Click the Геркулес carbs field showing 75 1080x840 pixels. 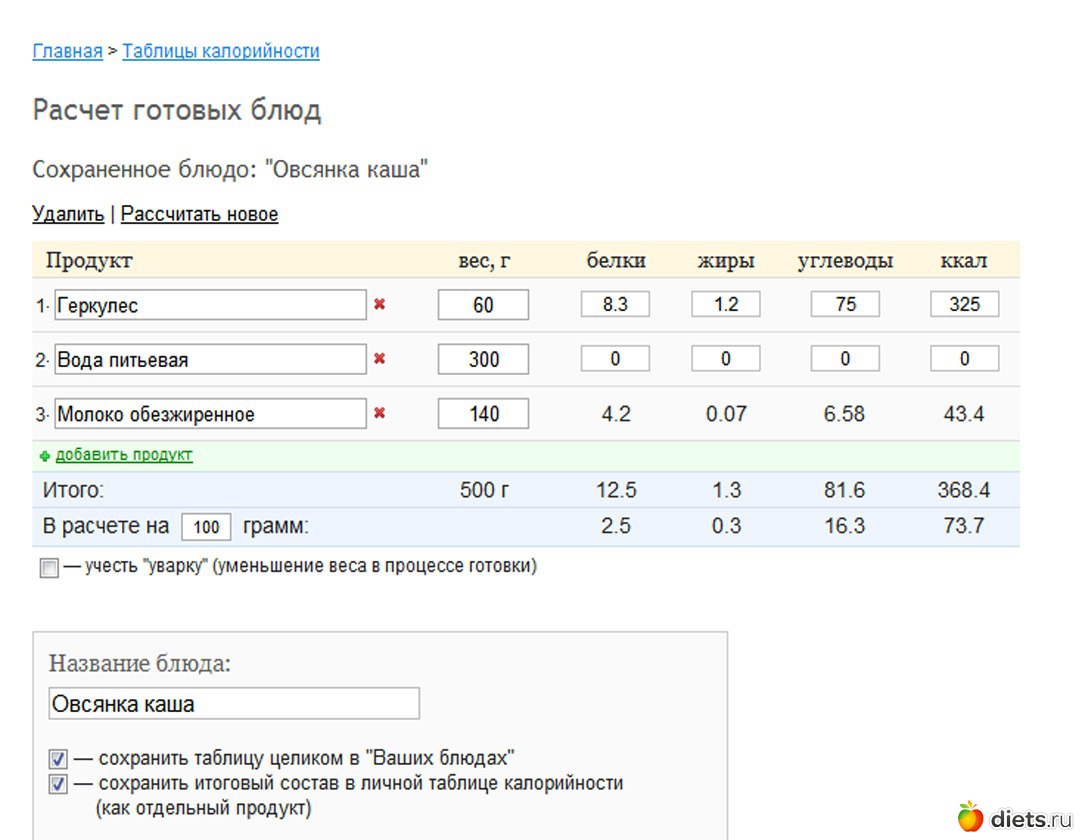tap(845, 305)
